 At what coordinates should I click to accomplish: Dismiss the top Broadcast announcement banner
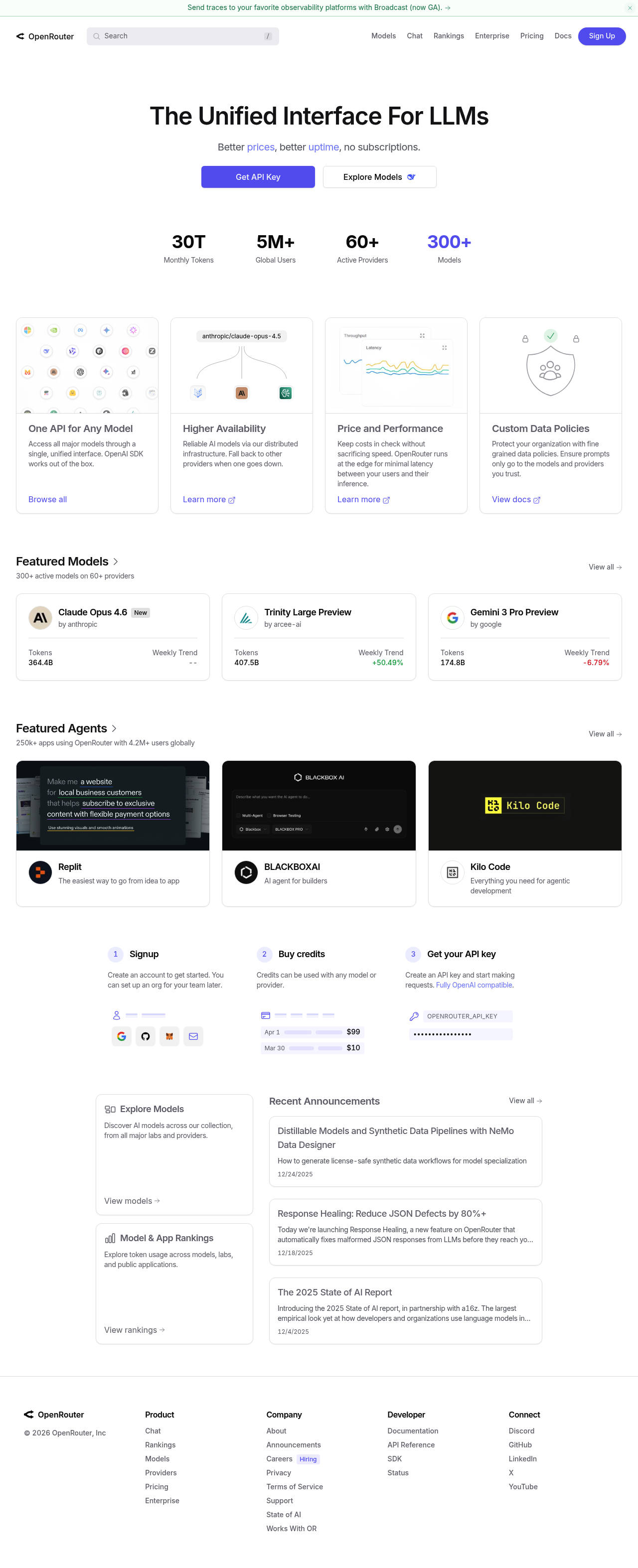click(x=630, y=8)
